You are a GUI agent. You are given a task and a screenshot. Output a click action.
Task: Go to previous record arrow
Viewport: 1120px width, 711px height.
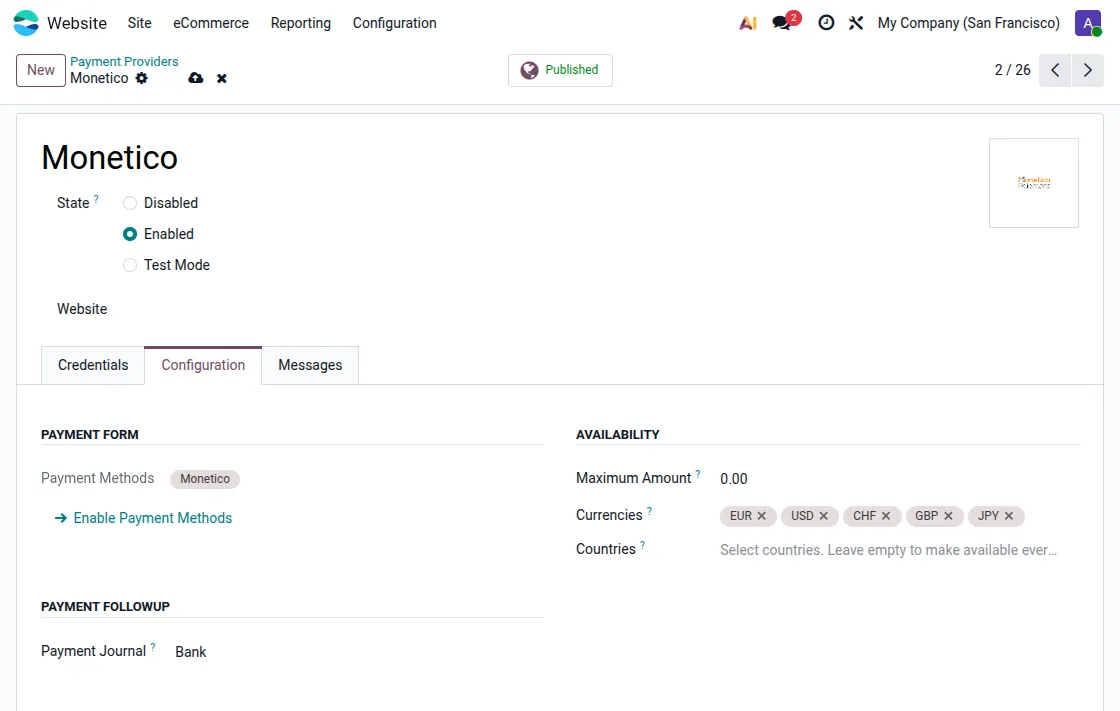click(x=1055, y=70)
